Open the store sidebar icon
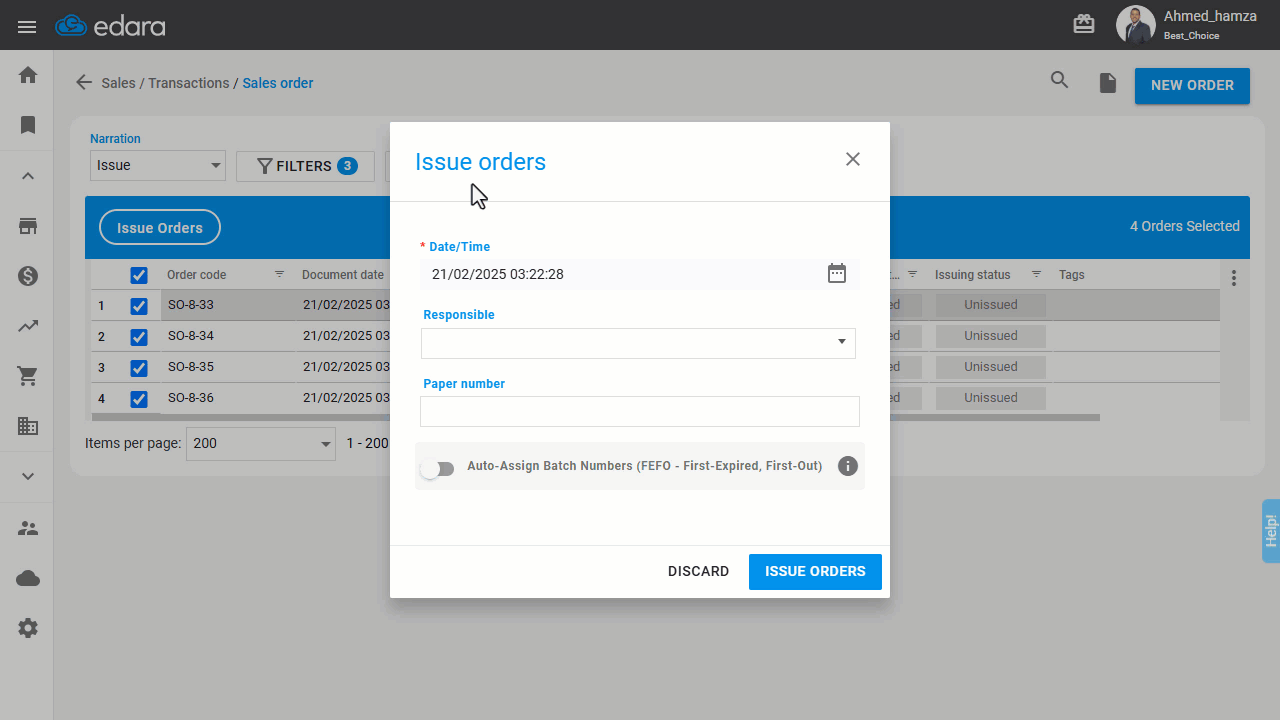The image size is (1280, 720). click(28, 226)
